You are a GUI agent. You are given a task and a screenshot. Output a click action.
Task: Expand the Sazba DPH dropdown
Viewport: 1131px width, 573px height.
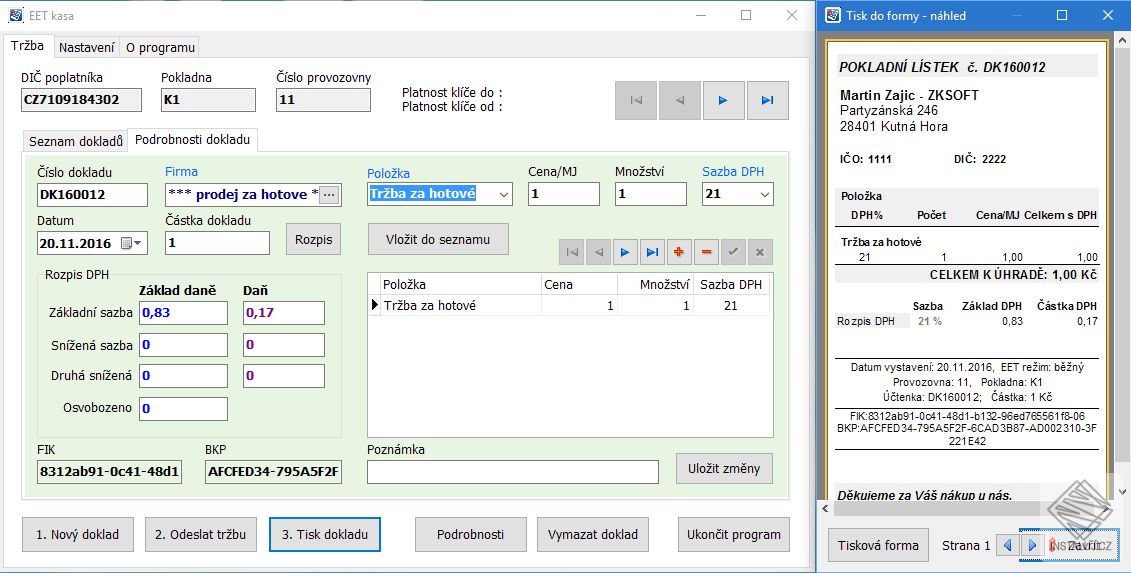point(764,194)
